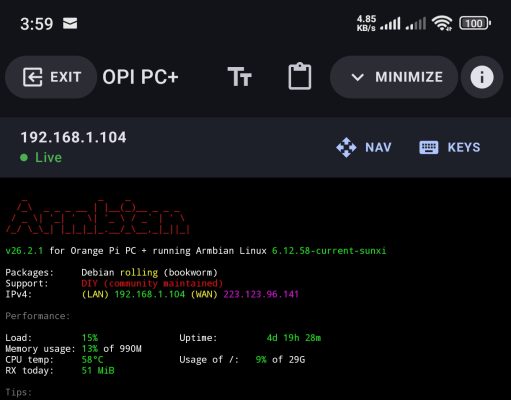Select the WAN address 223.123.96.141
This screenshot has width=511, height=400.
coord(261,294)
